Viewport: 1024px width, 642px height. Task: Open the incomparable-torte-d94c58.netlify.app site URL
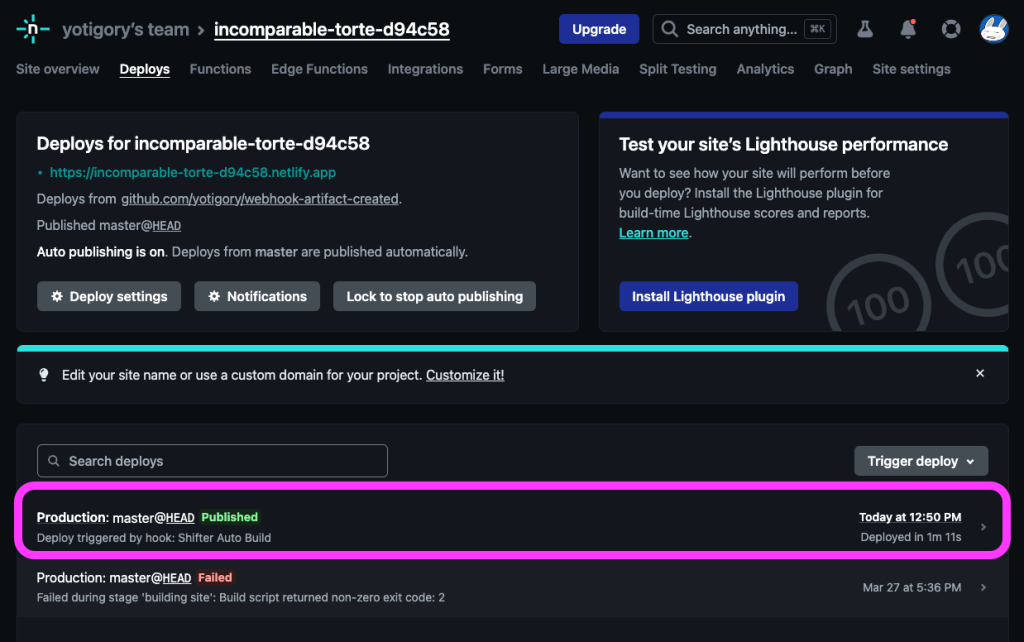tap(193, 172)
